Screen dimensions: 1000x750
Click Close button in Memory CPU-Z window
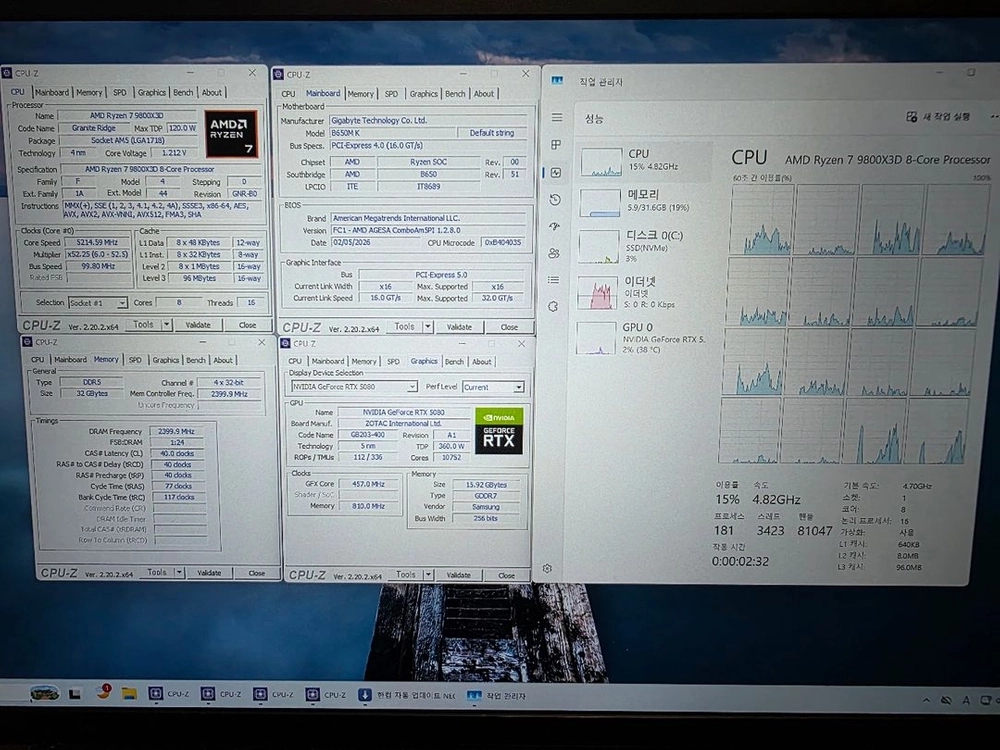coord(256,573)
